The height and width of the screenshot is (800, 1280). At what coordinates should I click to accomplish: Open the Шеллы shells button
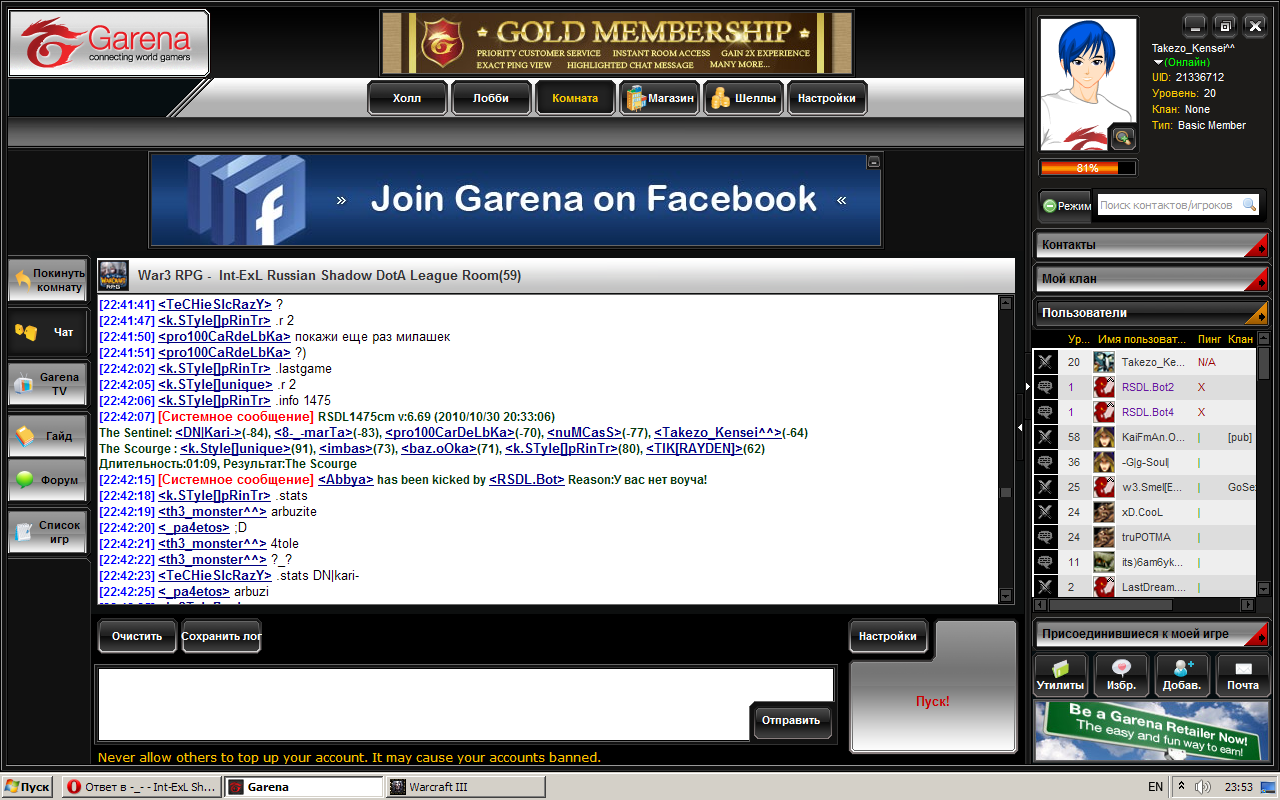[743, 99]
